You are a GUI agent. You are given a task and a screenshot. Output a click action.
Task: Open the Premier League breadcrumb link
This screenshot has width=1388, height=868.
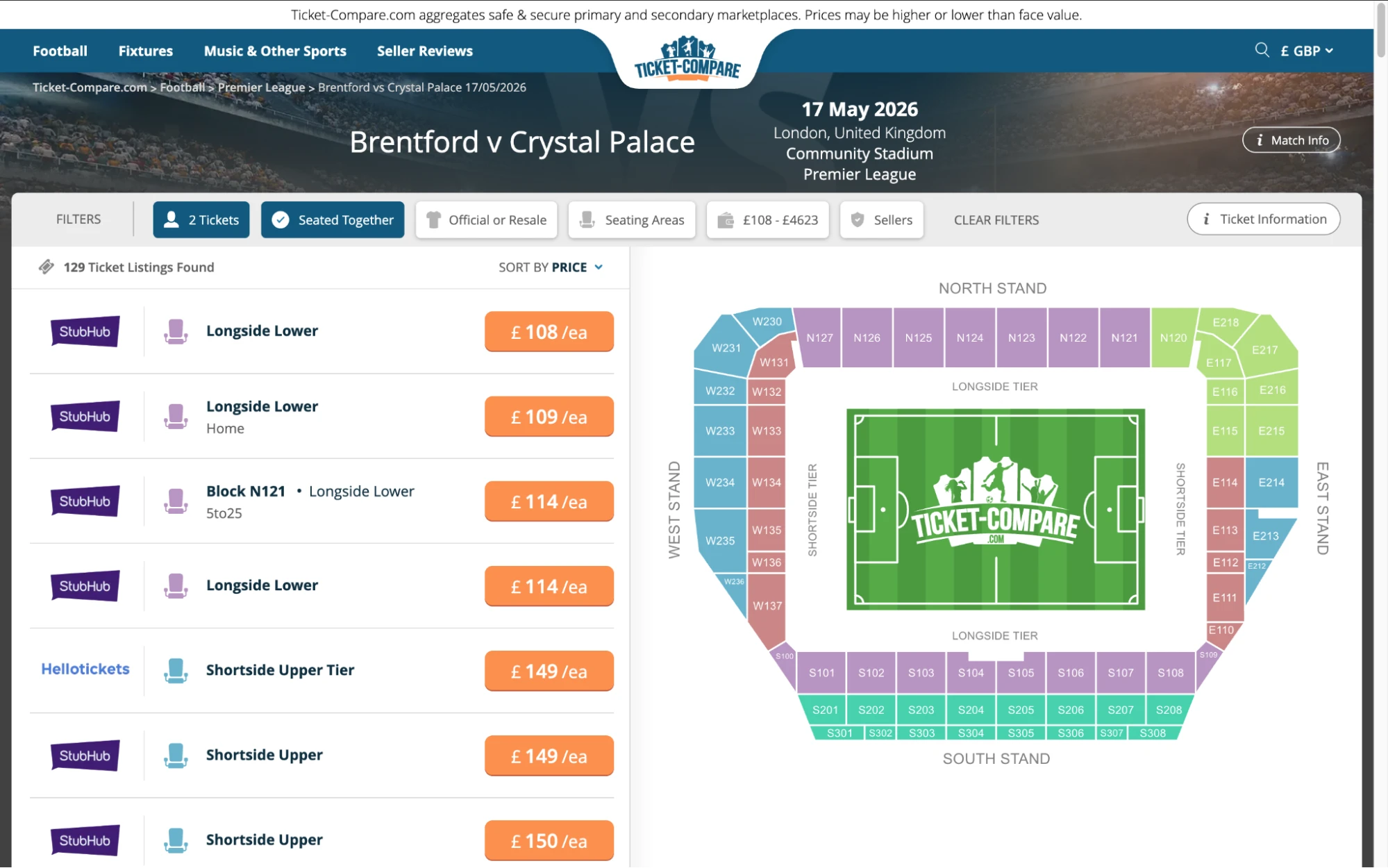click(x=260, y=87)
